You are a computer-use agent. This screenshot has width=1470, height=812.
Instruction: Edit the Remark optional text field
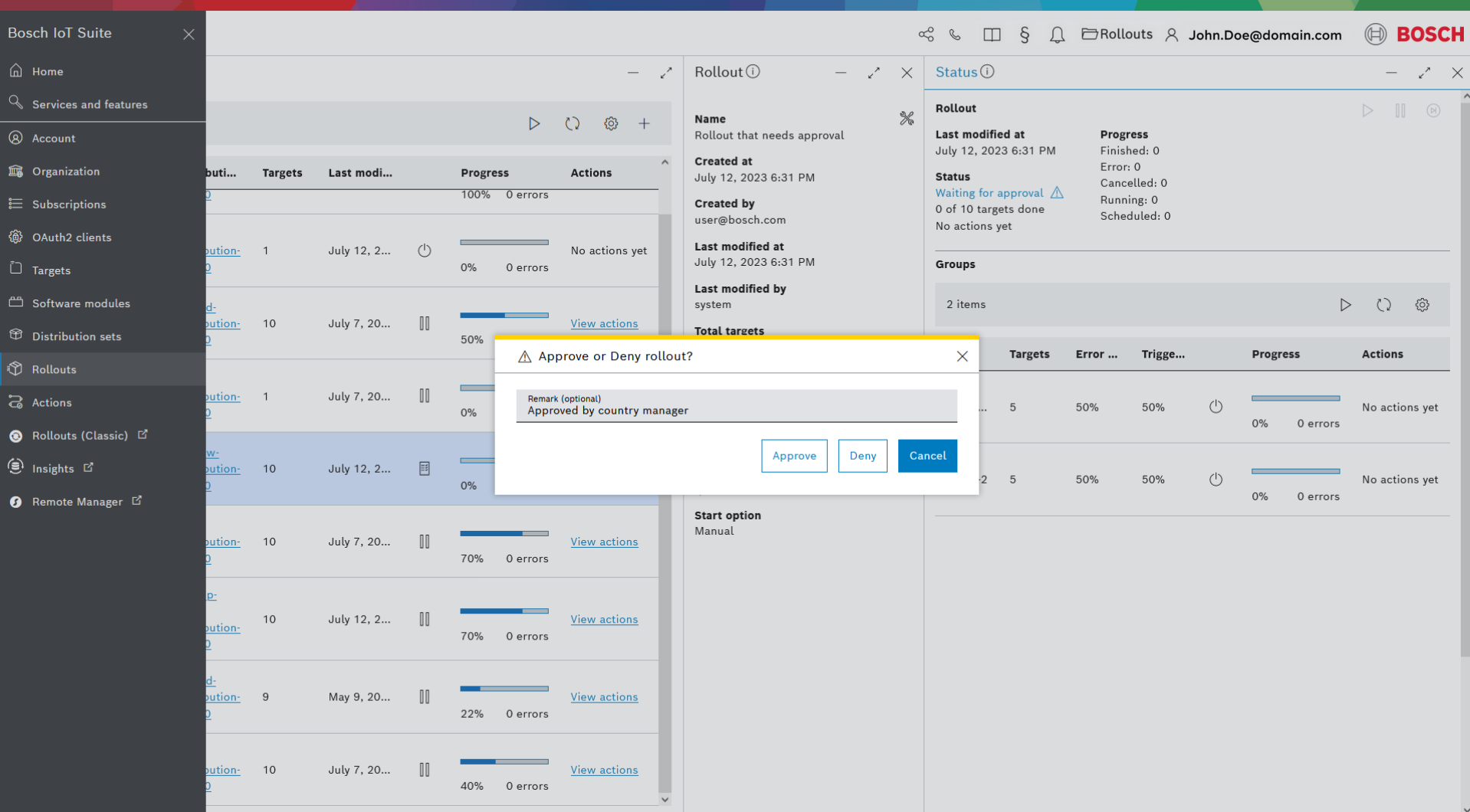736,406
